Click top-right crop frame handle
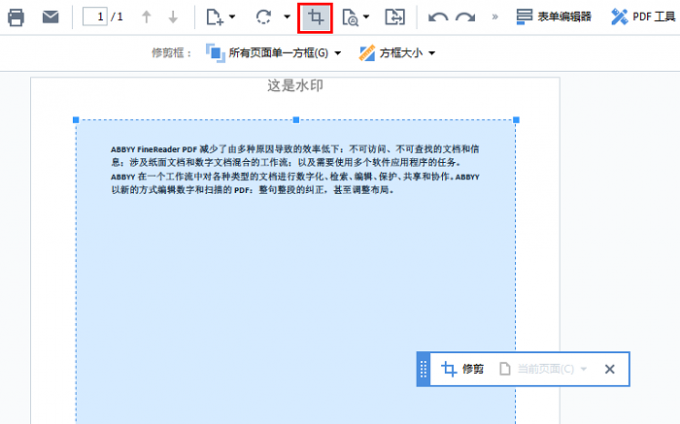The height and width of the screenshot is (424, 680). [516, 120]
